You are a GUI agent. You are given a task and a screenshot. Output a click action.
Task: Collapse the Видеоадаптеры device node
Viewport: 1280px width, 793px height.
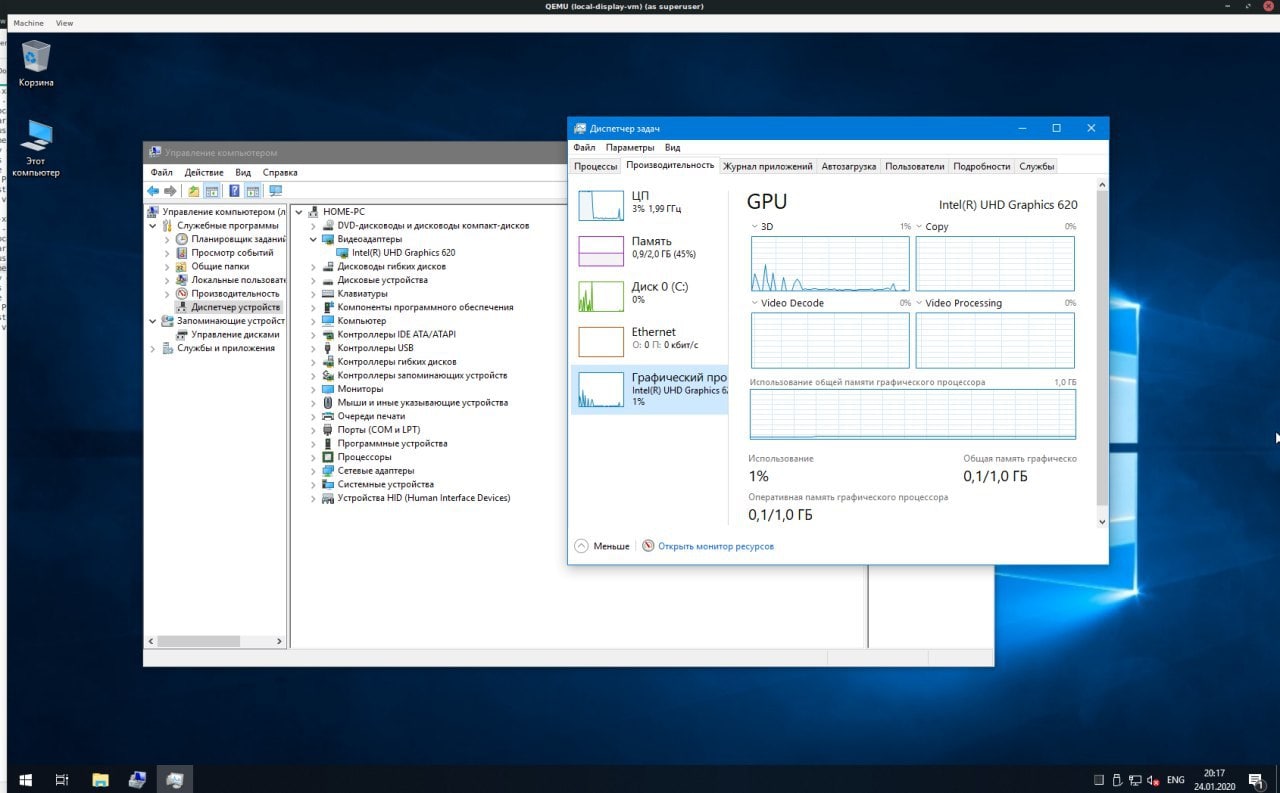coord(314,240)
